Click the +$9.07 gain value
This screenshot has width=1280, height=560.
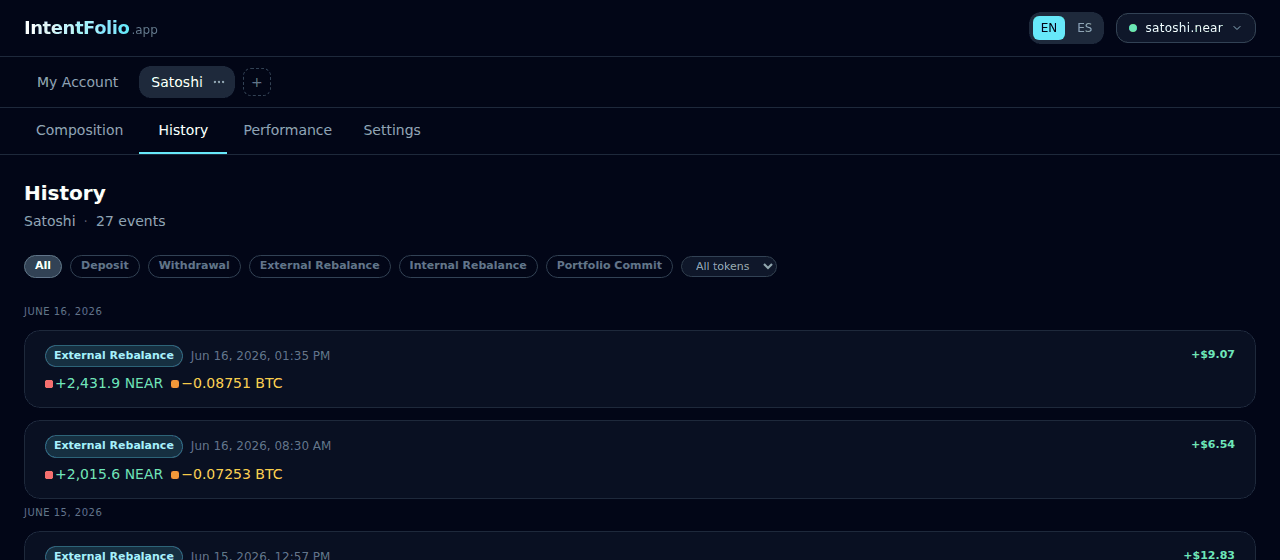click(1213, 354)
